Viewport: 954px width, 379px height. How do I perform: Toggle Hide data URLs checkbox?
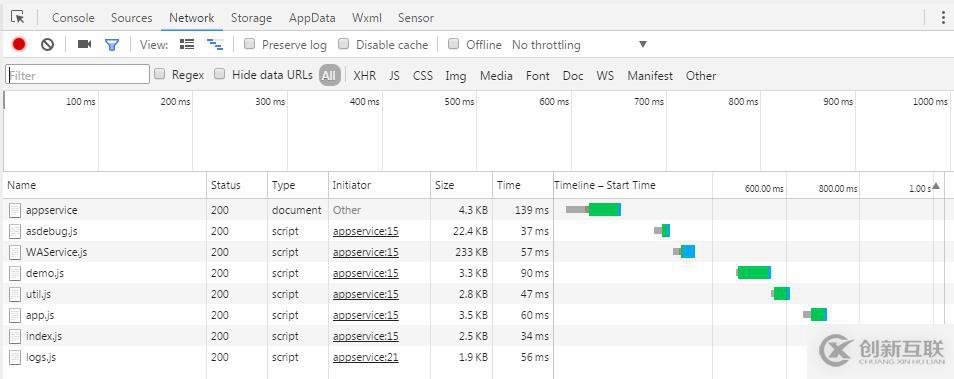[220, 74]
